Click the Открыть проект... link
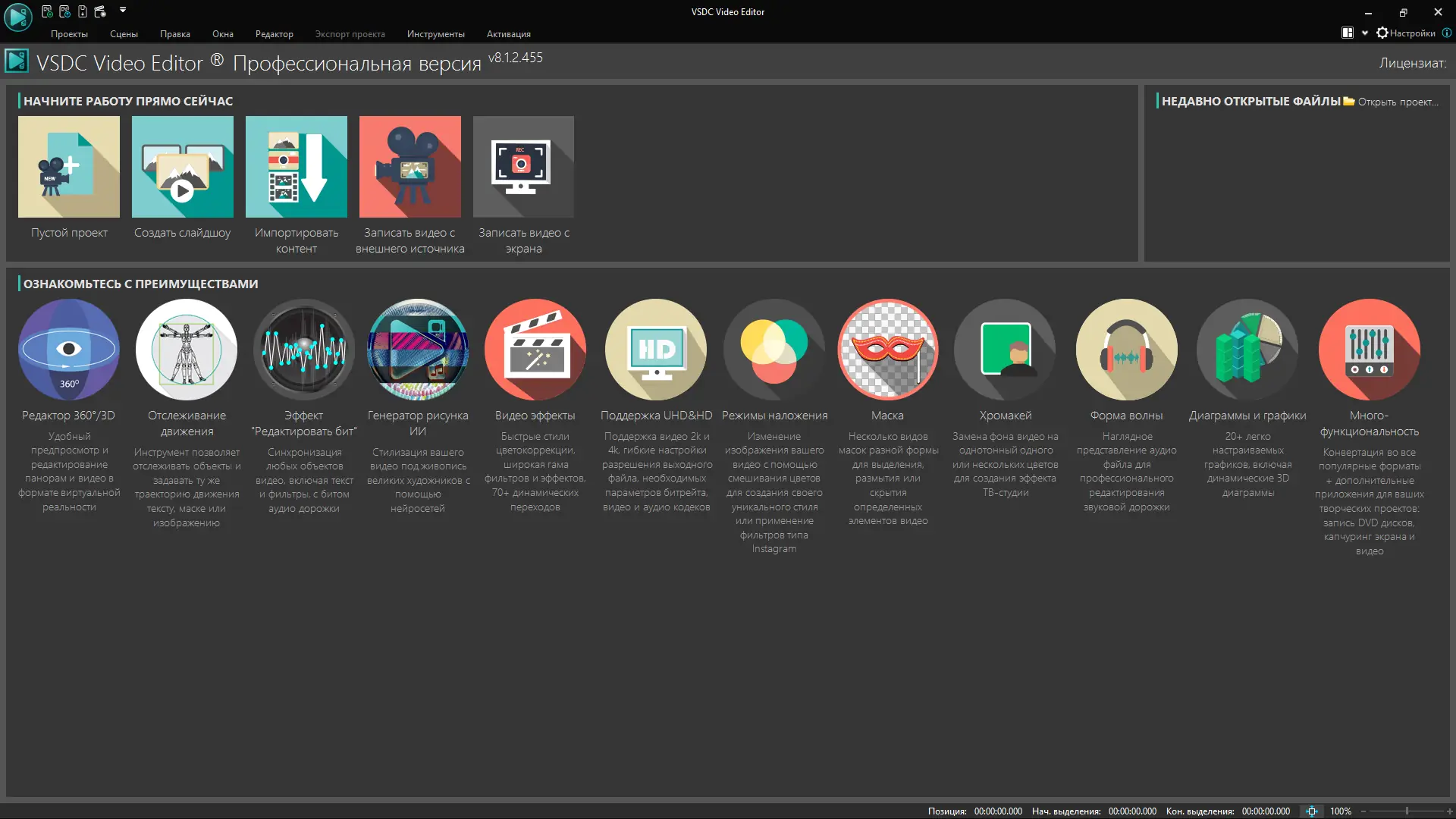The height and width of the screenshot is (819, 1456). 1398,102
